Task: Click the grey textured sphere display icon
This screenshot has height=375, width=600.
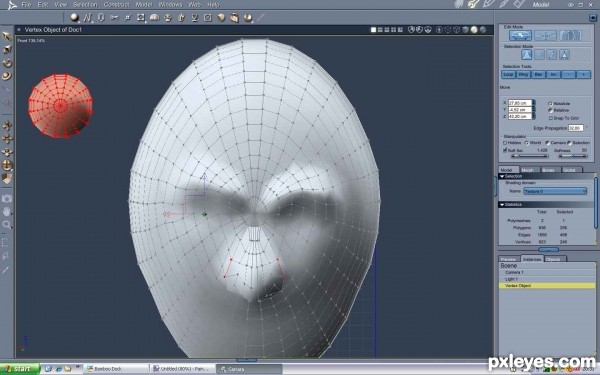Action: click(483, 30)
